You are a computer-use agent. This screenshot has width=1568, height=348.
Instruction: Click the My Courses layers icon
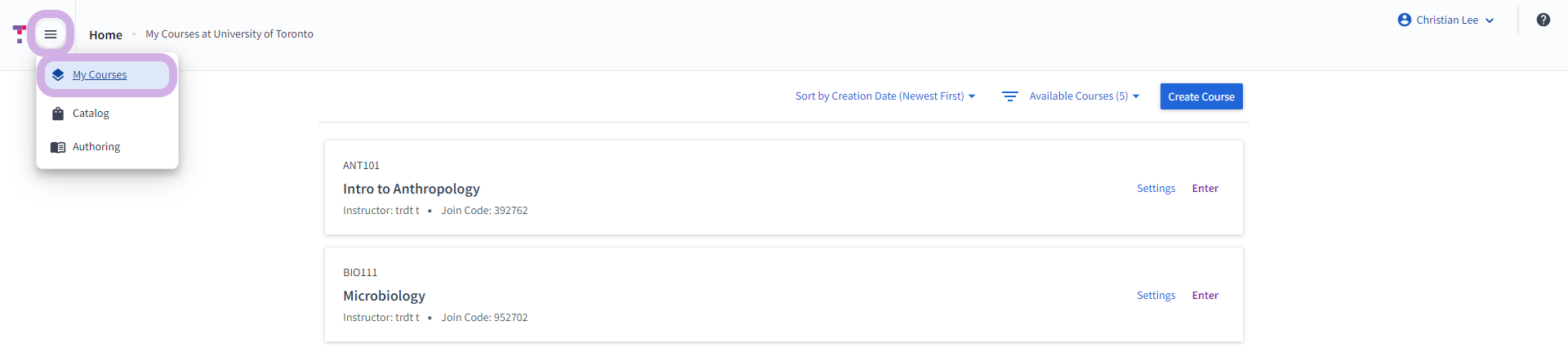pyautogui.click(x=58, y=75)
